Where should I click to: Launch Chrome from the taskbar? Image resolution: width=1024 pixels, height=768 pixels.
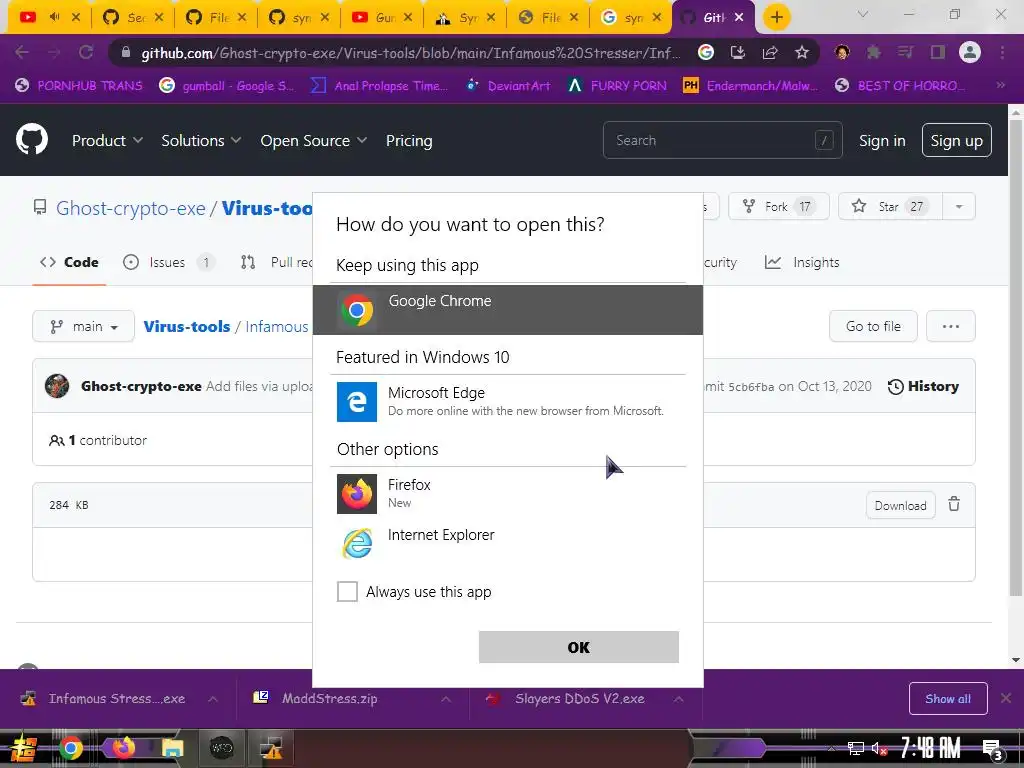click(71, 748)
